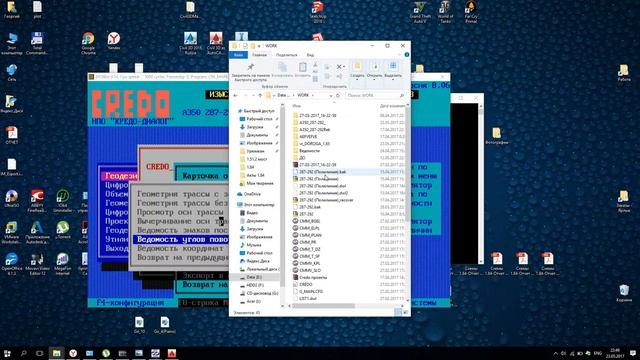Switch to the View ribbon tab
640x360 pixels.
pyautogui.click(x=310, y=55)
